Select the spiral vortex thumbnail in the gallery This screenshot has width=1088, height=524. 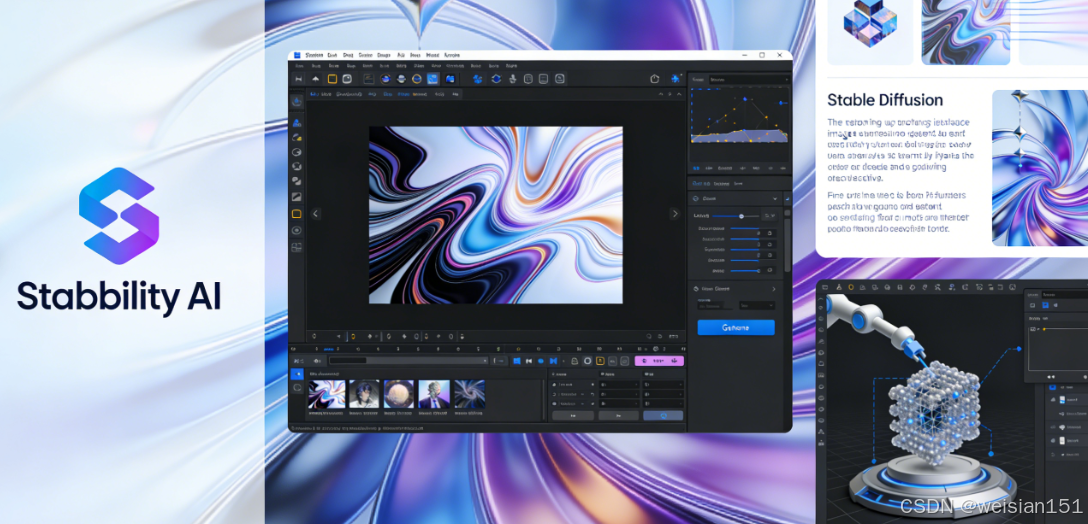pyautogui.click(x=469, y=394)
